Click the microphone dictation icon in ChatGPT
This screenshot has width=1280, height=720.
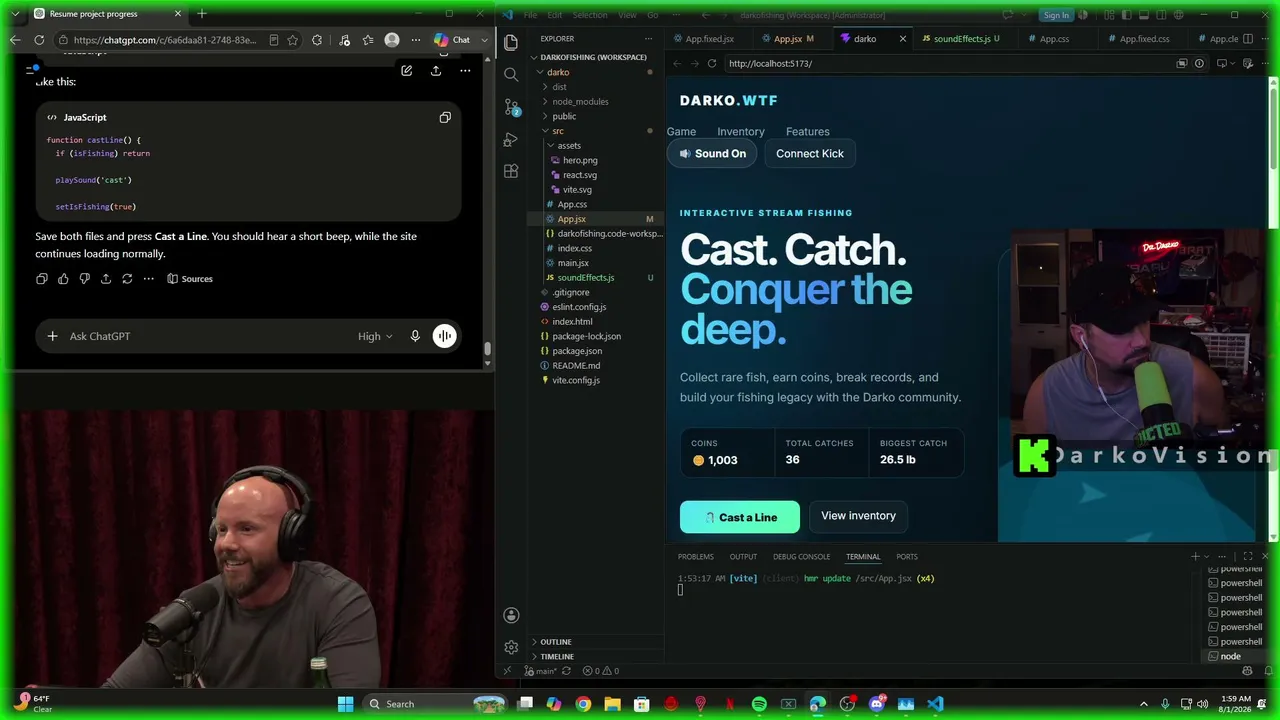415,336
